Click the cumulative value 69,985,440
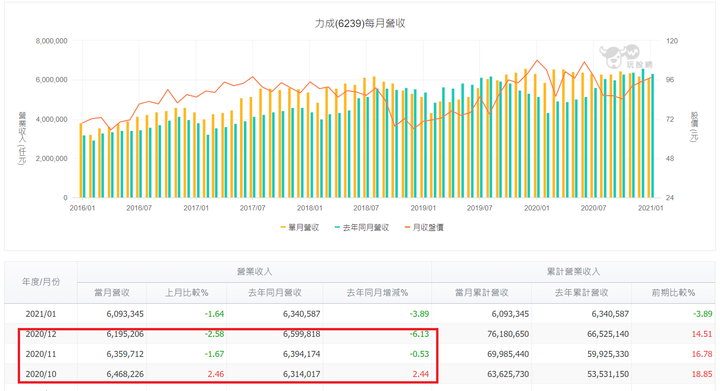720x391 pixels. 508,354
